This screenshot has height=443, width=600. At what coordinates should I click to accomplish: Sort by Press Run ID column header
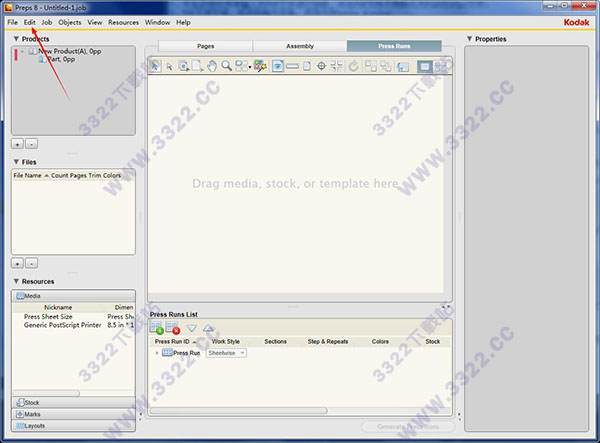tap(175, 341)
